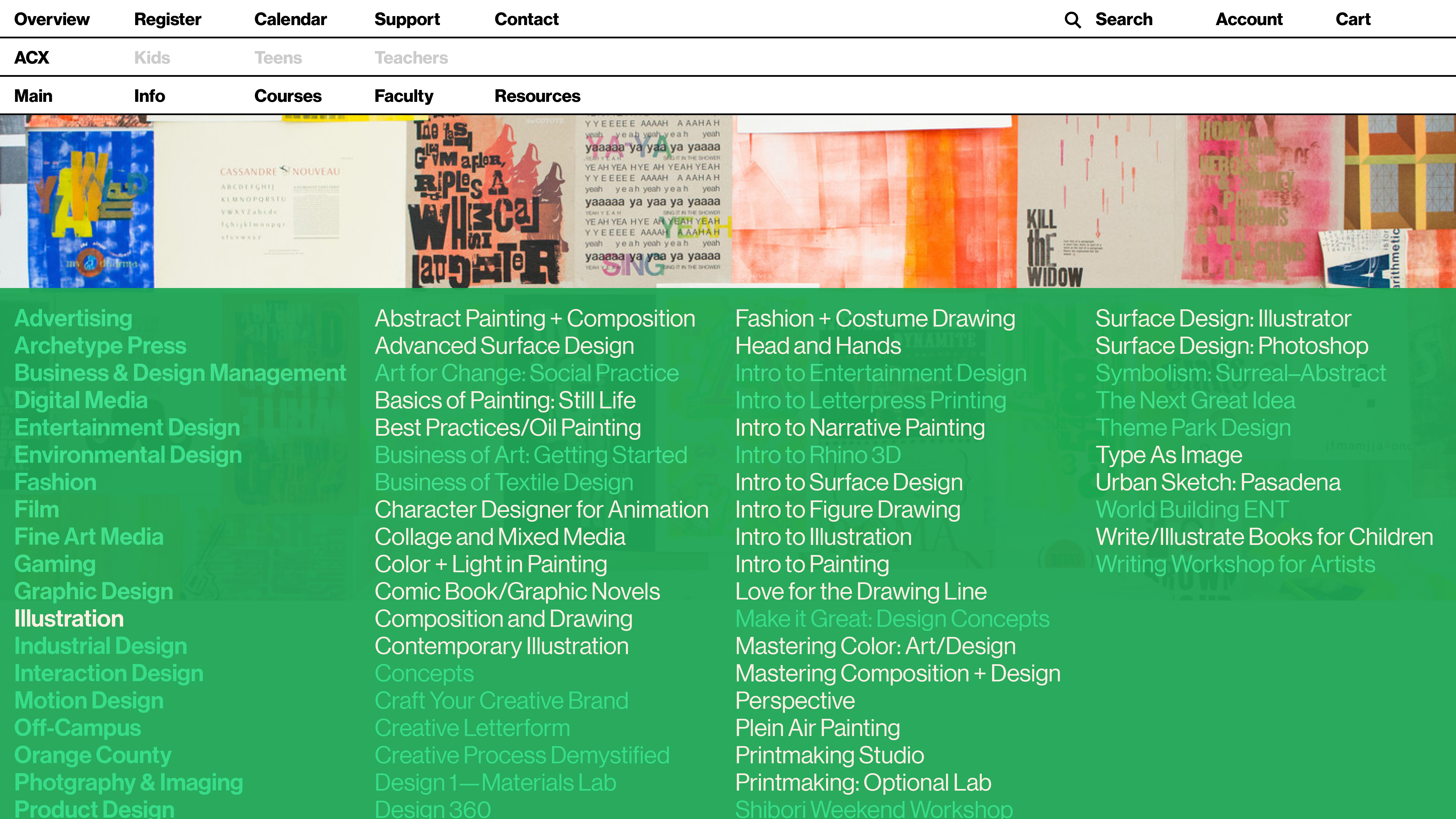Viewport: 1456px width, 819px height.
Task: Go to the Main section
Action: click(x=33, y=96)
